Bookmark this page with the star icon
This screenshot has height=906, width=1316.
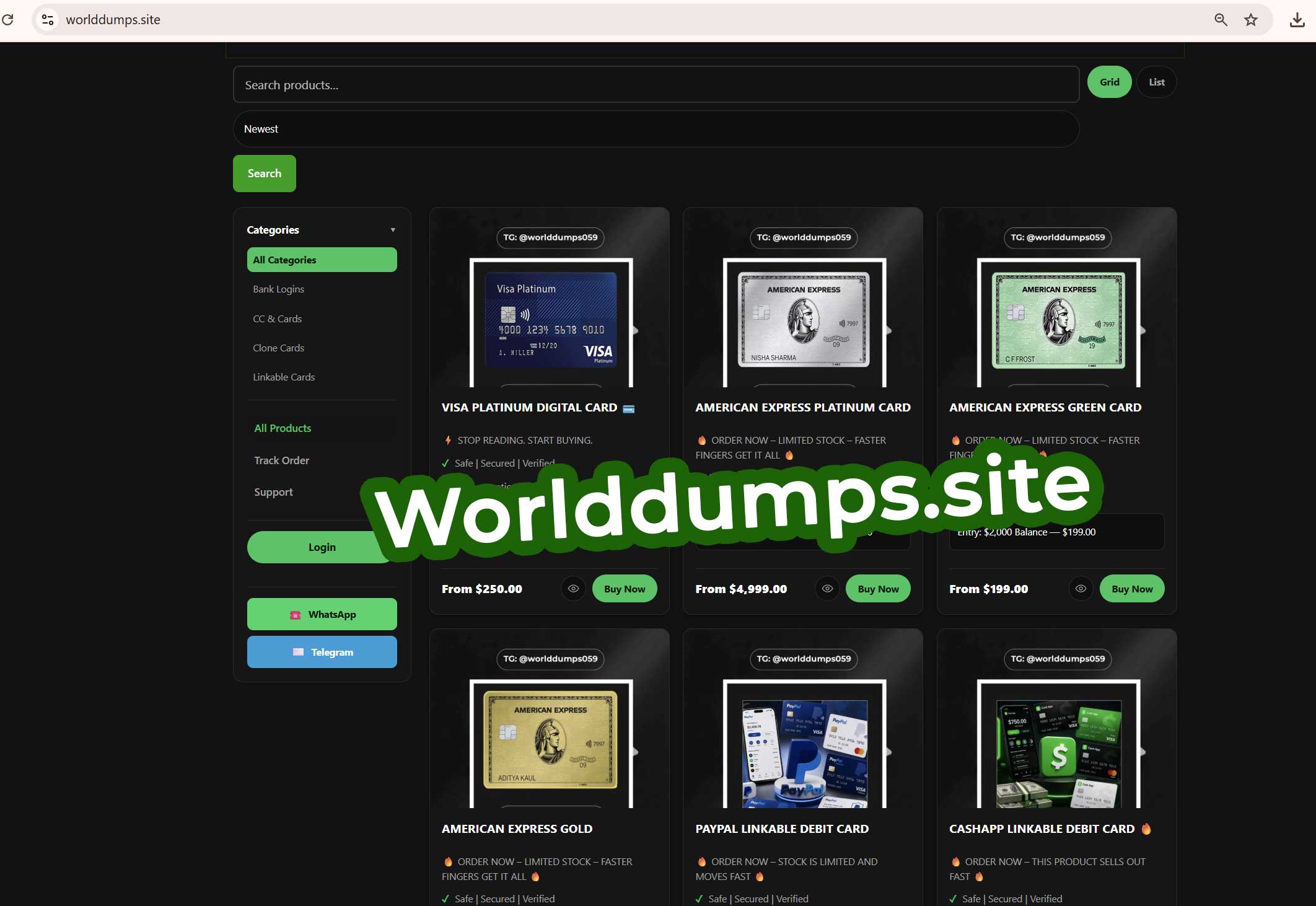[x=1251, y=20]
